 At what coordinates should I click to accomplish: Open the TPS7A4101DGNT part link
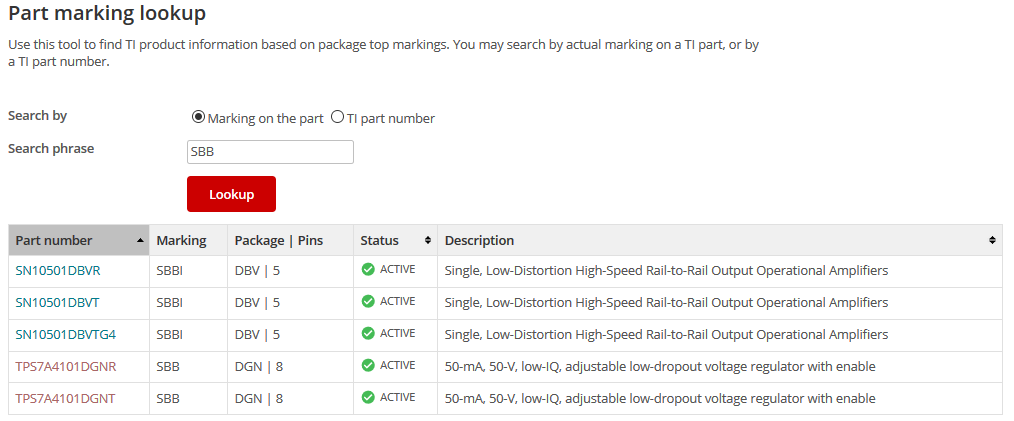pos(64,398)
